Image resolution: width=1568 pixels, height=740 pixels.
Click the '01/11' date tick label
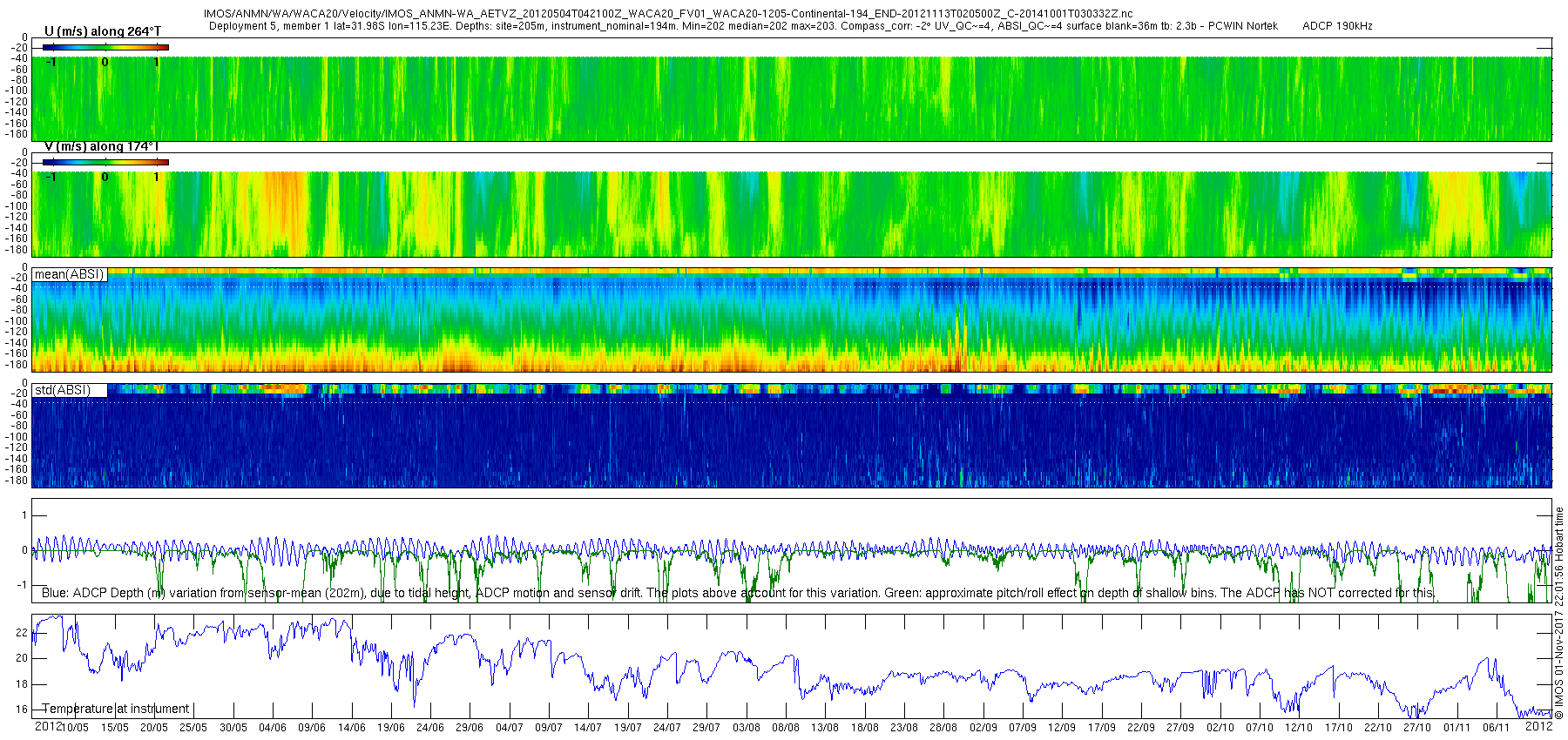[1457, 728]
